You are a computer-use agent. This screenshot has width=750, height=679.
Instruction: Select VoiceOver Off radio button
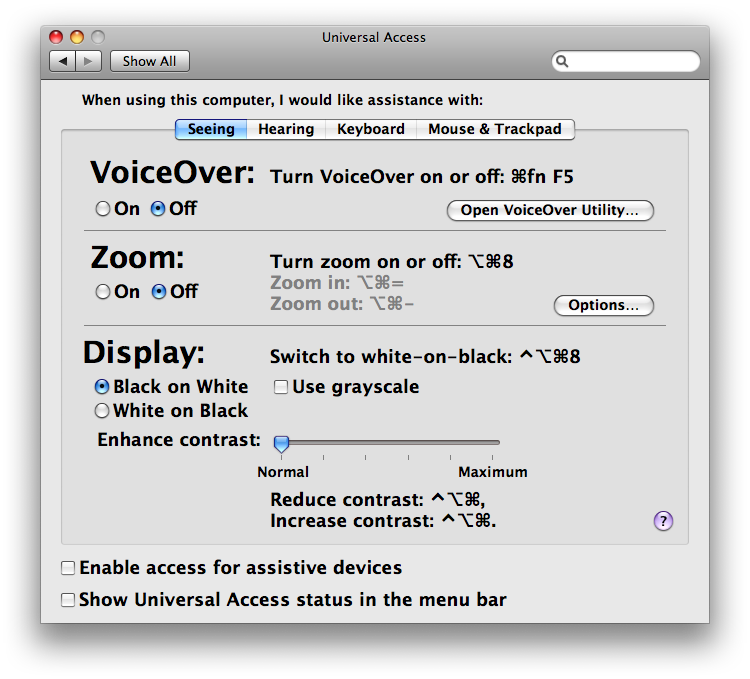158,209
